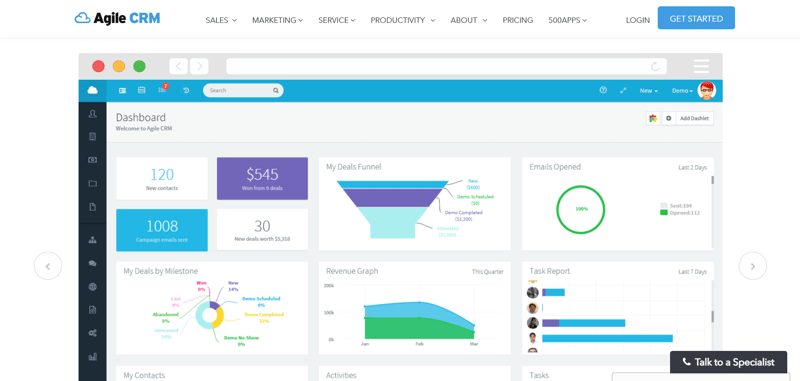The image size is (800, 381).
Task: Open the recent history clock icon
Action: click(x=186, y=90)
